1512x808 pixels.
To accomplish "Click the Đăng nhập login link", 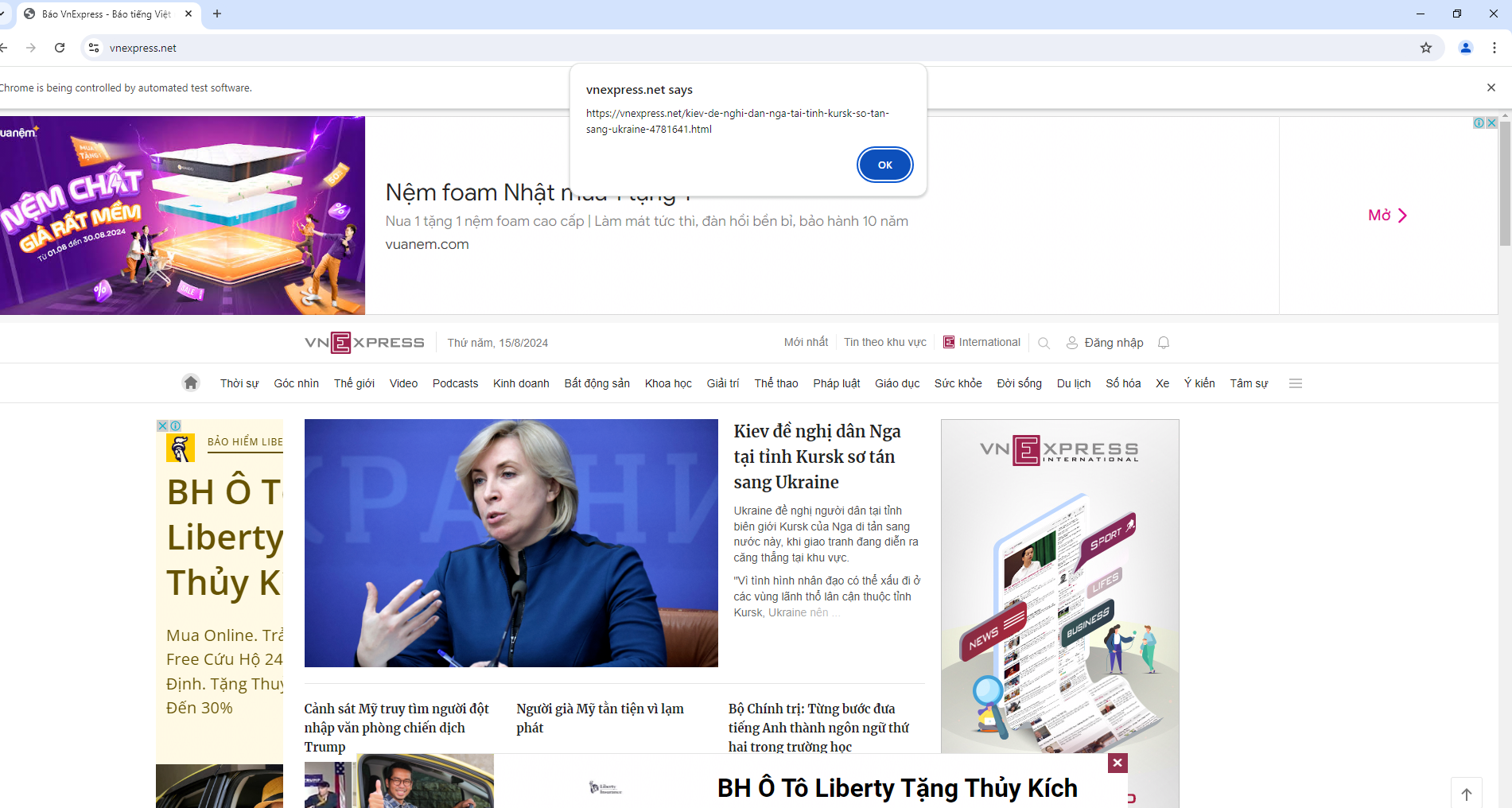I will pos(1113,343).
